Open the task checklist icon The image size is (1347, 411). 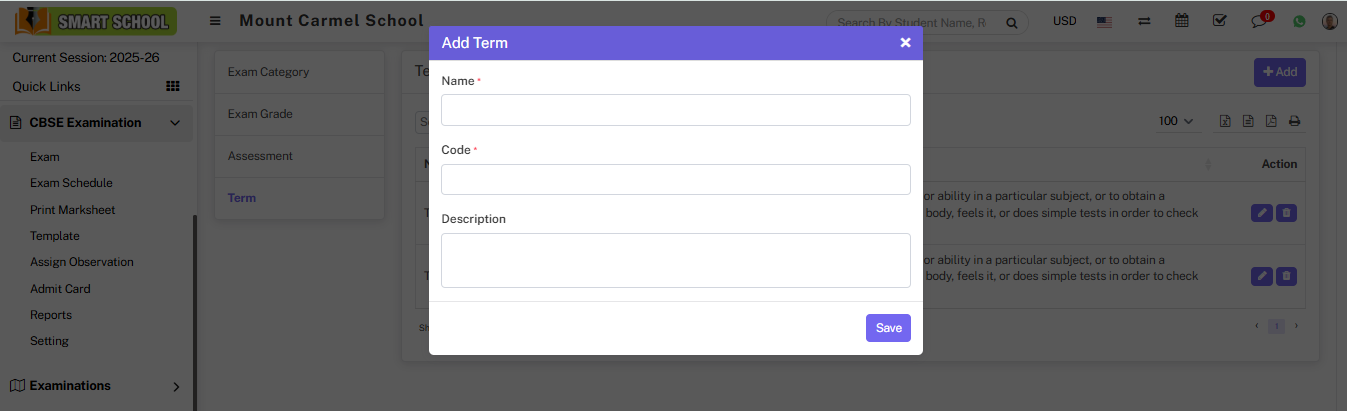tap(1219, 21)
